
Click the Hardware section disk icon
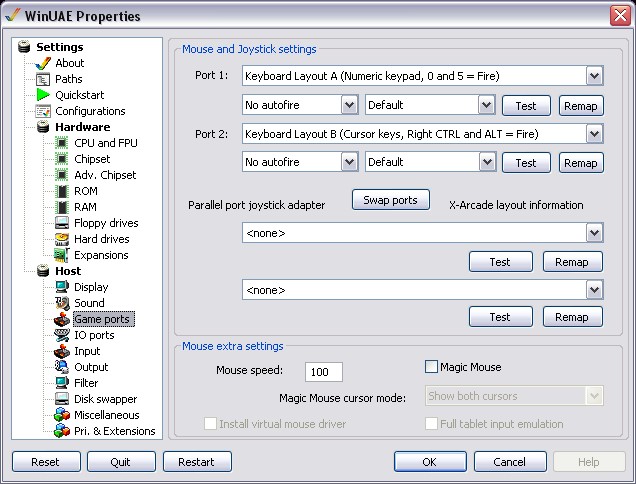[x=43, y=127]
